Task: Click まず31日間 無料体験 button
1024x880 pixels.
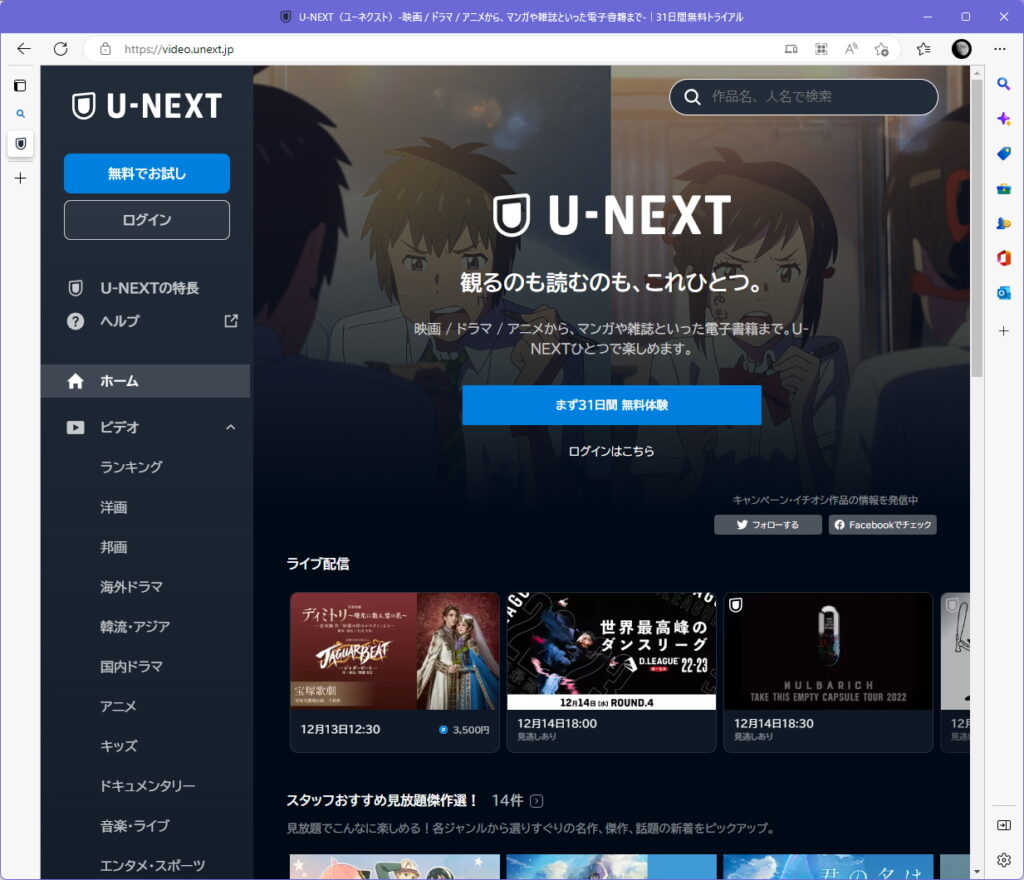Action: tap(612, 405)
